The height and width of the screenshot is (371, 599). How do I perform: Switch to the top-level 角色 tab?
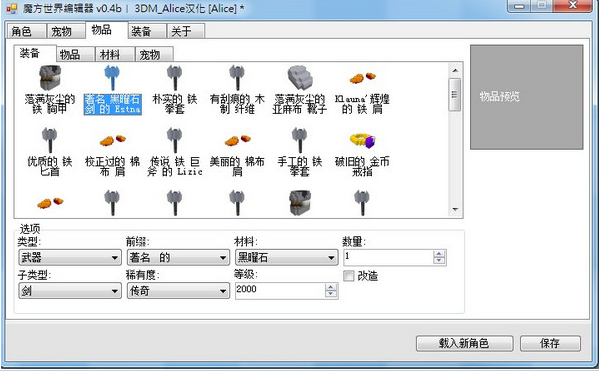pyautogui.click(x=26, y=31)
